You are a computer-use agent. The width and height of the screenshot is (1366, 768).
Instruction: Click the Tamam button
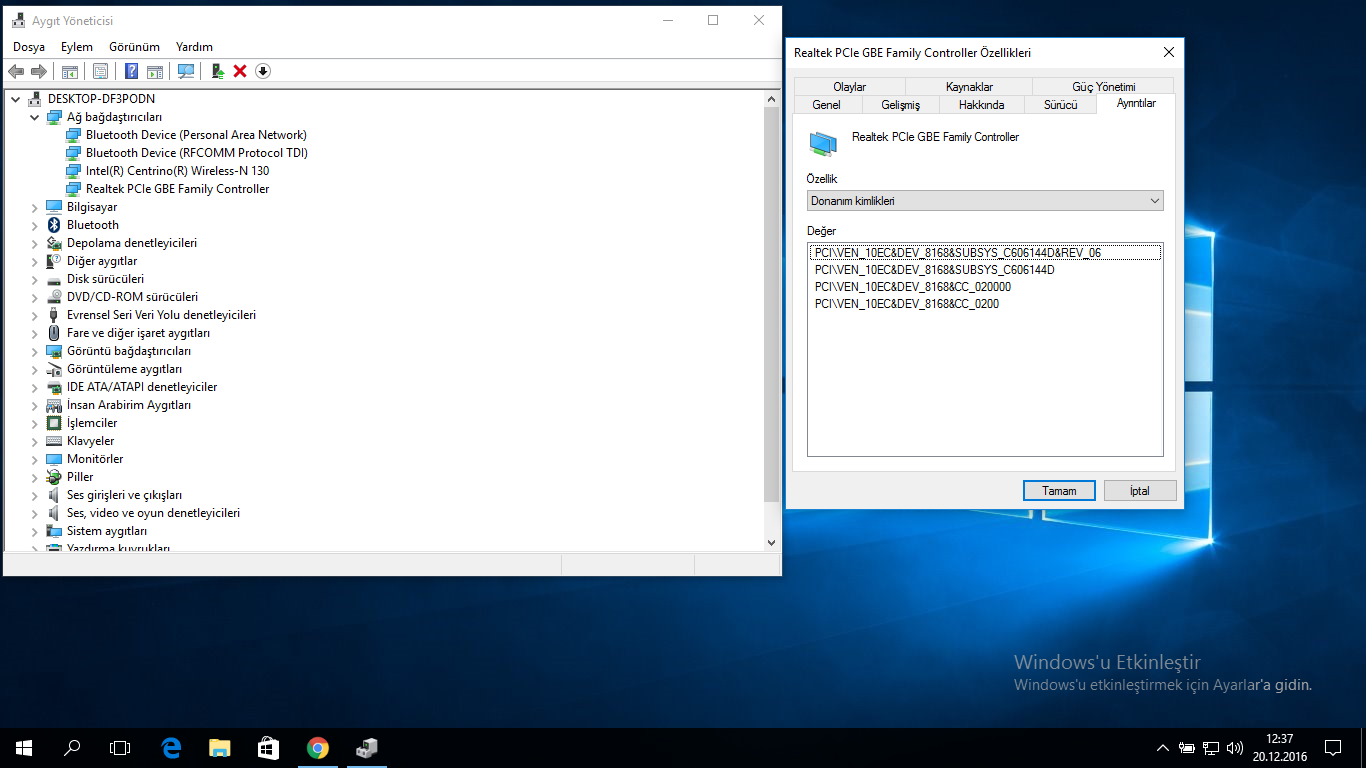[1059, 491]
